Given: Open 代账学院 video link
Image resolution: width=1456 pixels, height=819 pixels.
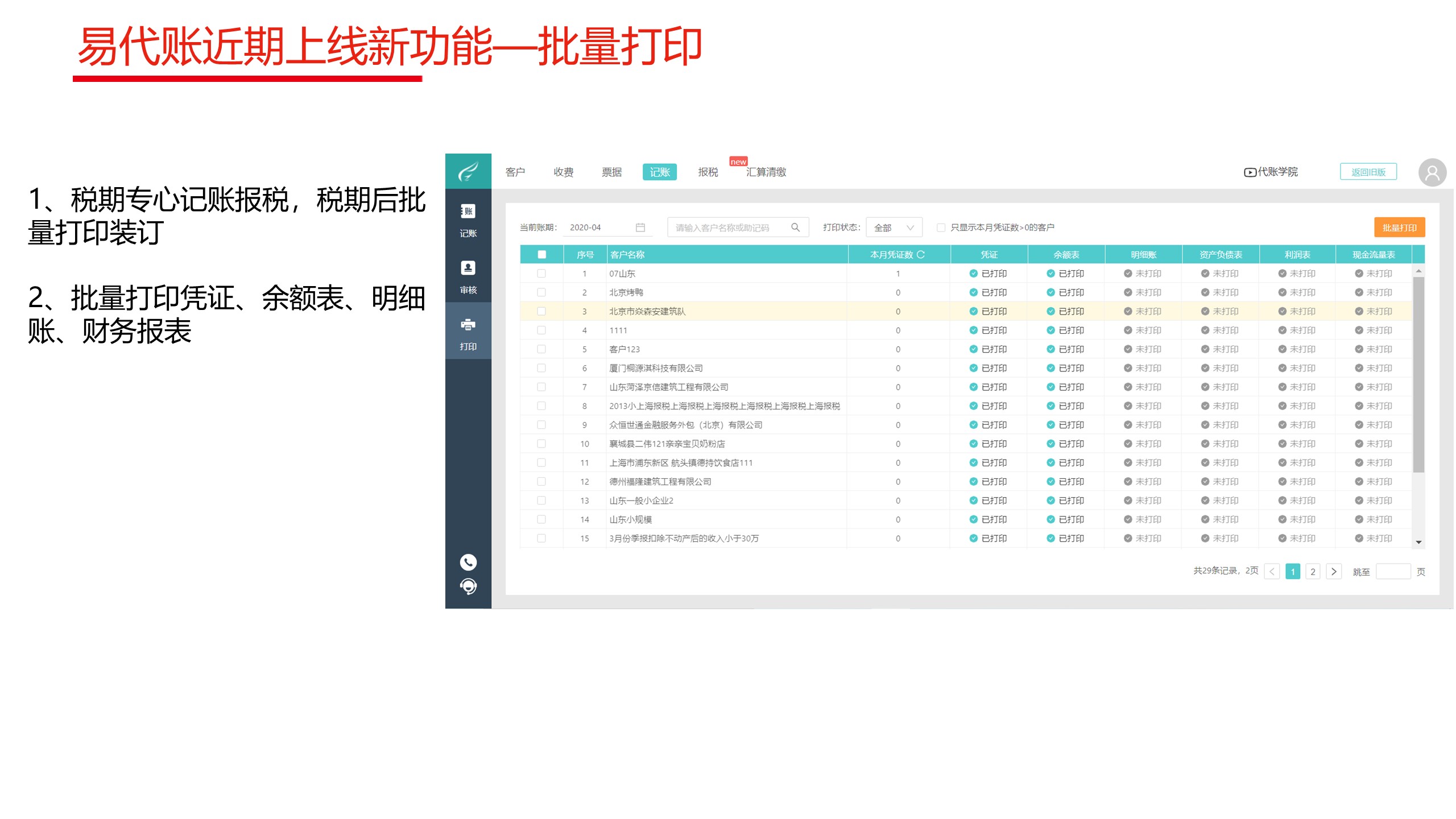Looking at the screenshot, I should tap(1271, 172).
